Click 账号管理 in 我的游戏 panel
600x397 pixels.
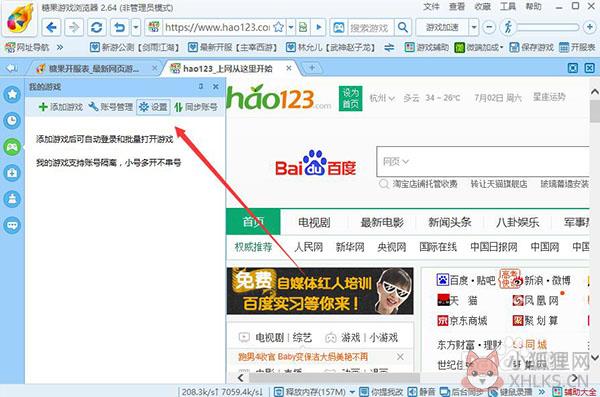(111, 107)
